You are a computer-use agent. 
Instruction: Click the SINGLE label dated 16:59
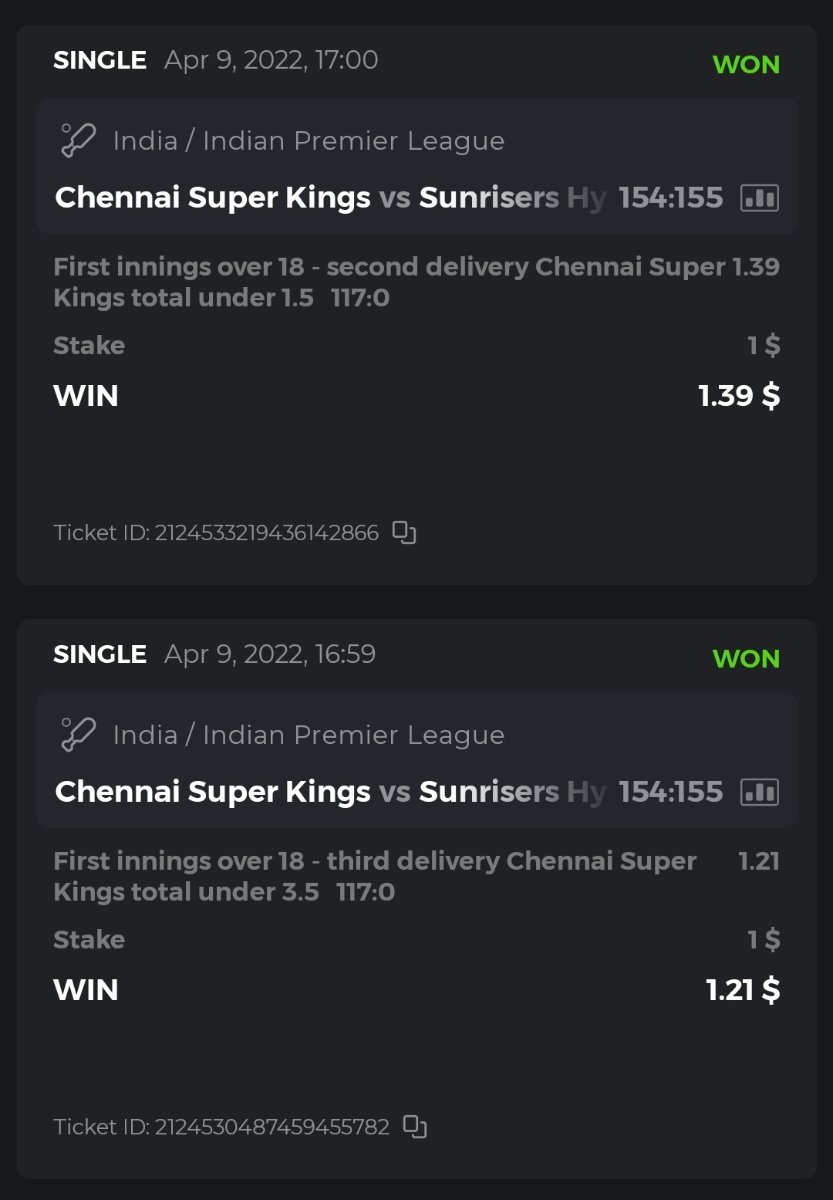pos(100,654)
